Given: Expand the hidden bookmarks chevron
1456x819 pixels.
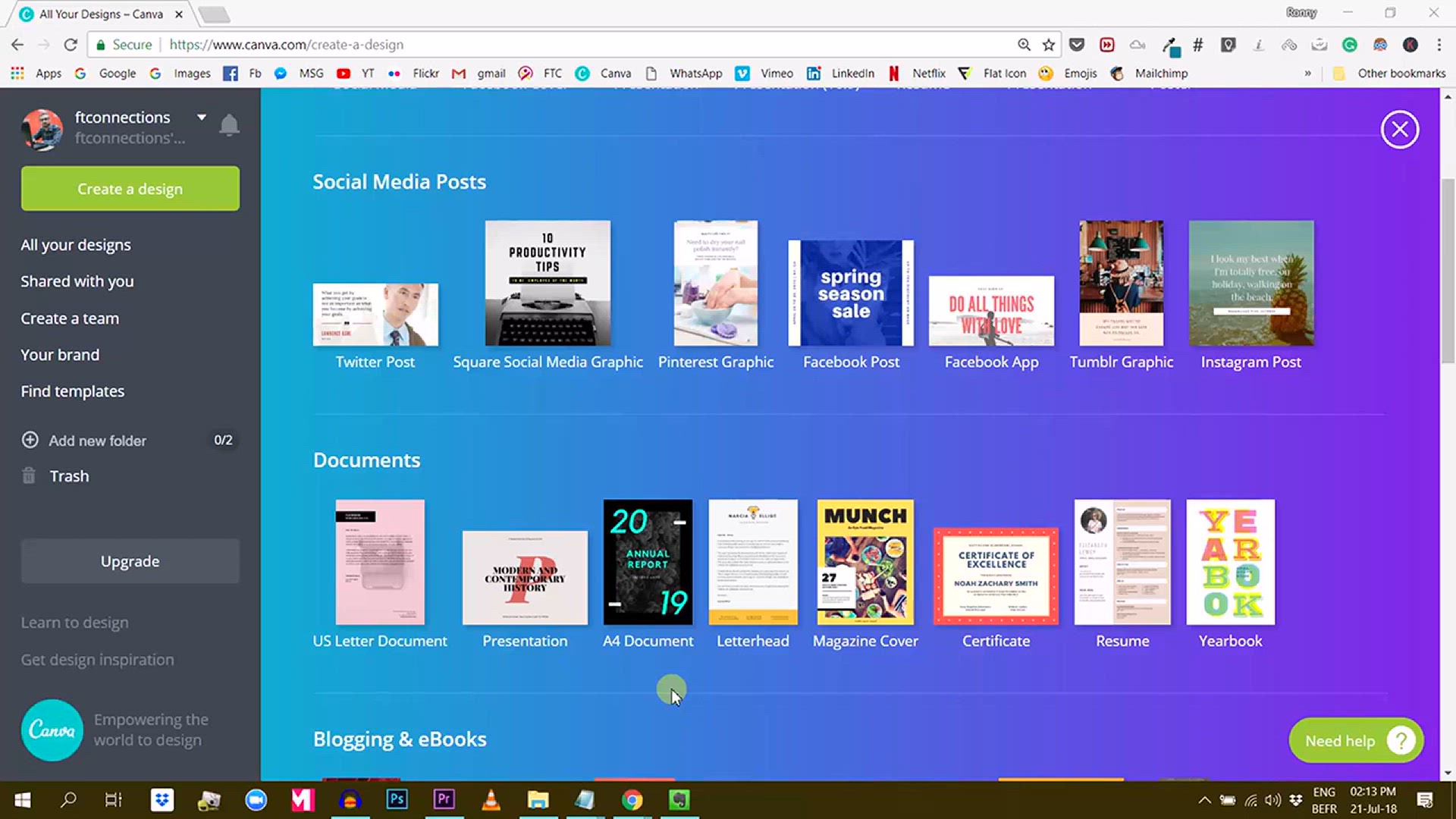Looking at the screenshot, I should (x=1307, y=74).
